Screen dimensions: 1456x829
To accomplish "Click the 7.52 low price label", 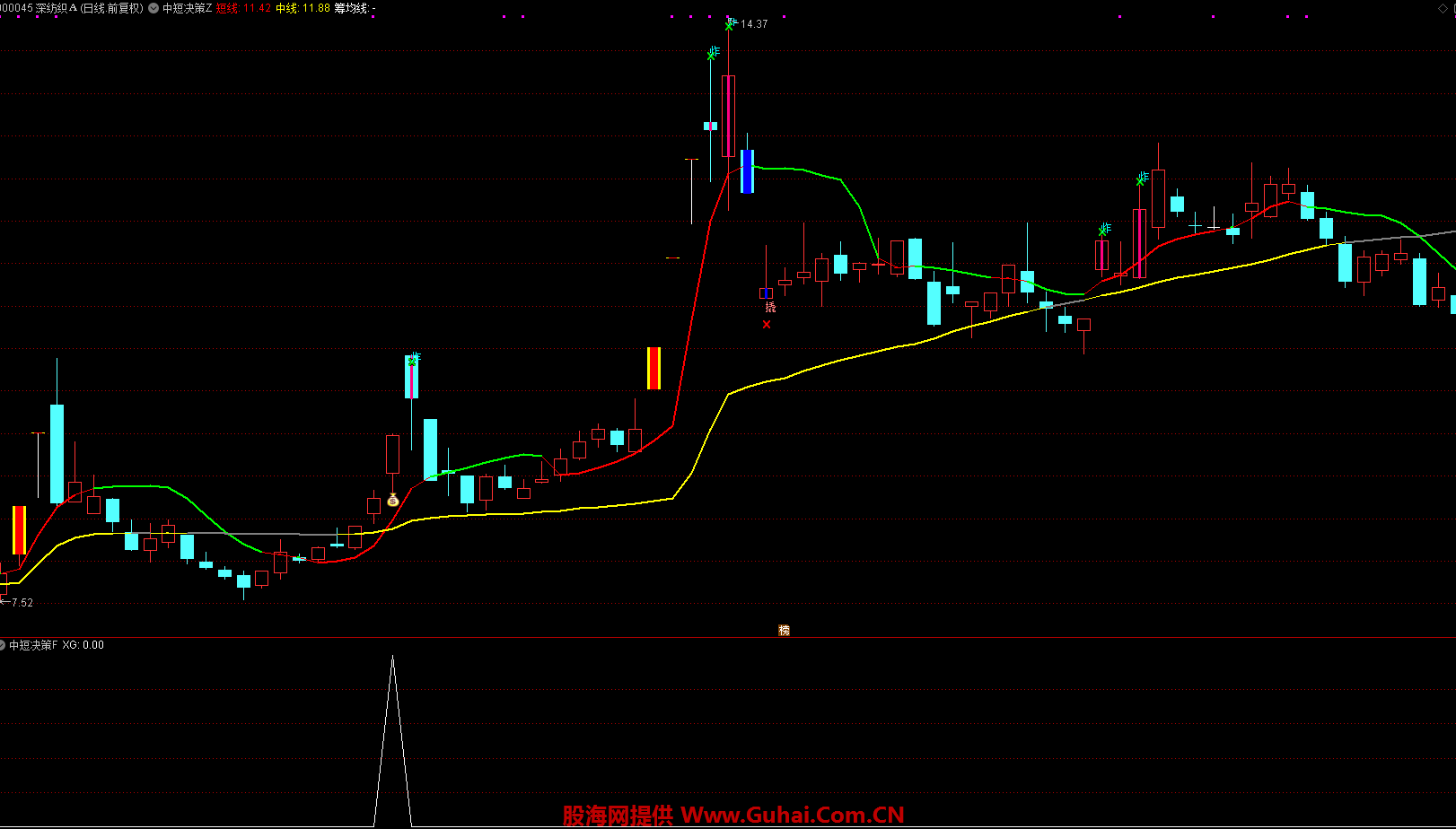I will click(22, 603).
